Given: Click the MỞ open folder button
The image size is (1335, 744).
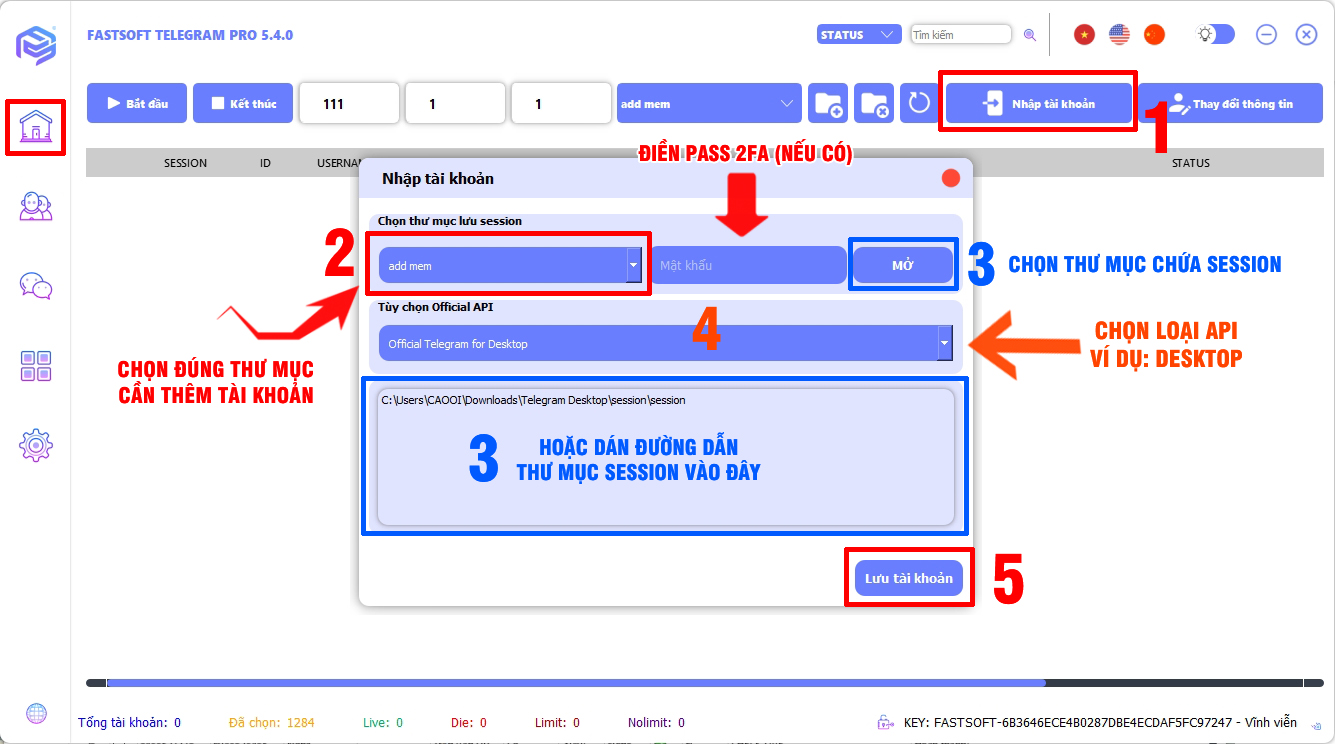Looking at the screenshot, I should coord(903,265).
